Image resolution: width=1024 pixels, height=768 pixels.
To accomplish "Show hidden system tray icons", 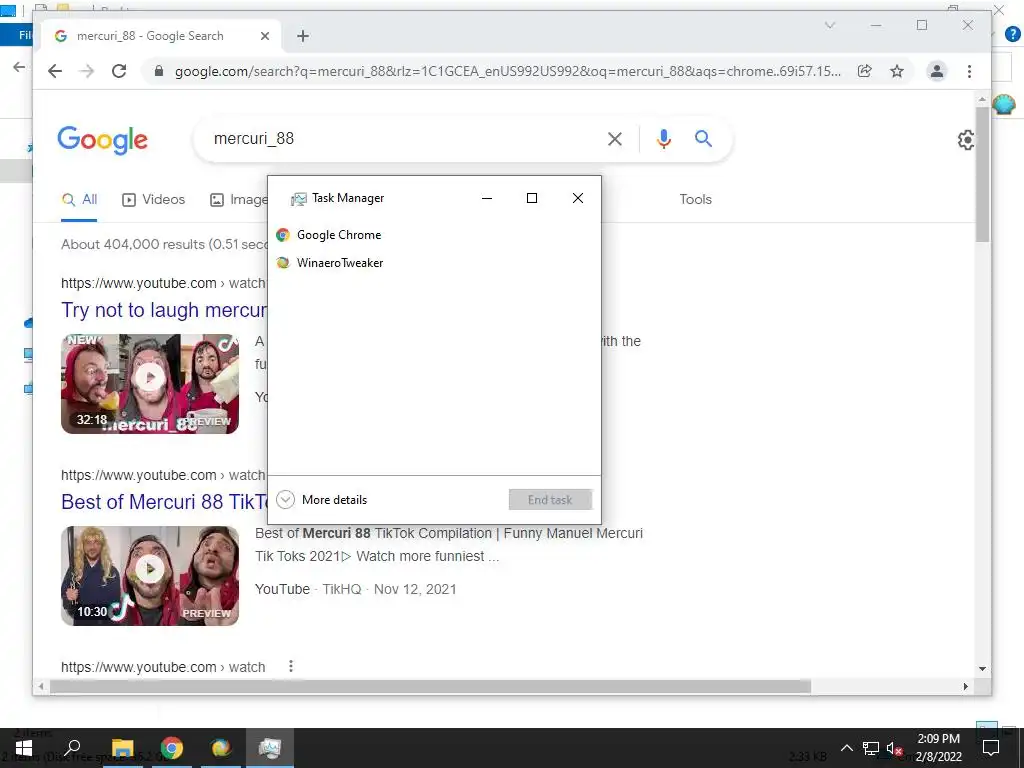I will pyautogui.click(x=846, y=748).
